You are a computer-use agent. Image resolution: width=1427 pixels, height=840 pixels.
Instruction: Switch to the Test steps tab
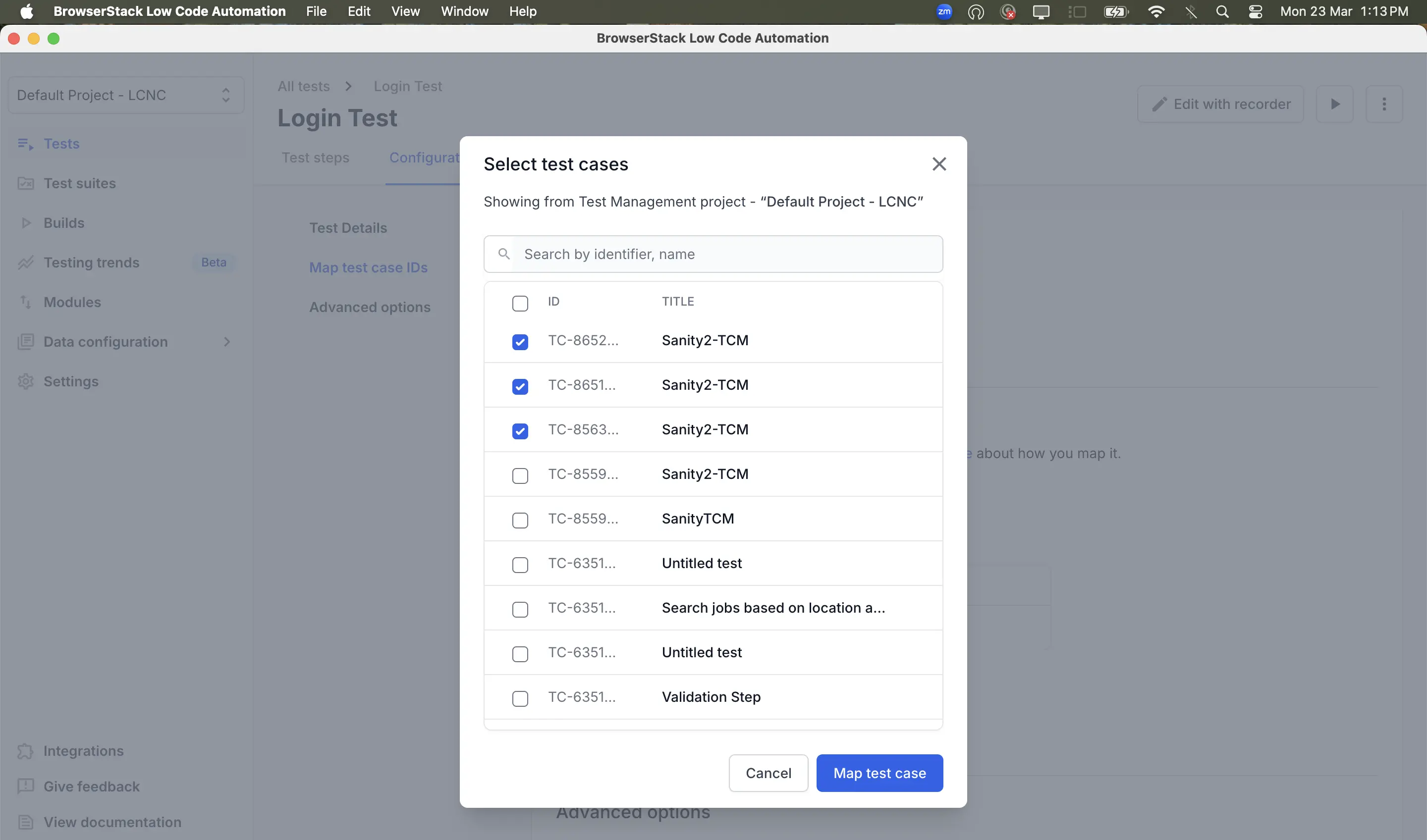(x=316, y=157)
